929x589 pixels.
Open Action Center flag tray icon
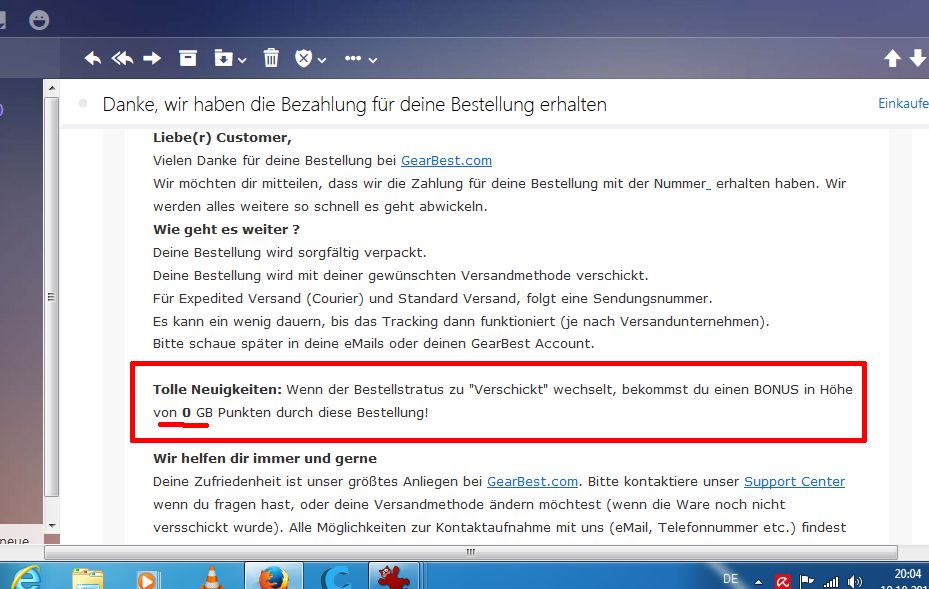point(806,581)
